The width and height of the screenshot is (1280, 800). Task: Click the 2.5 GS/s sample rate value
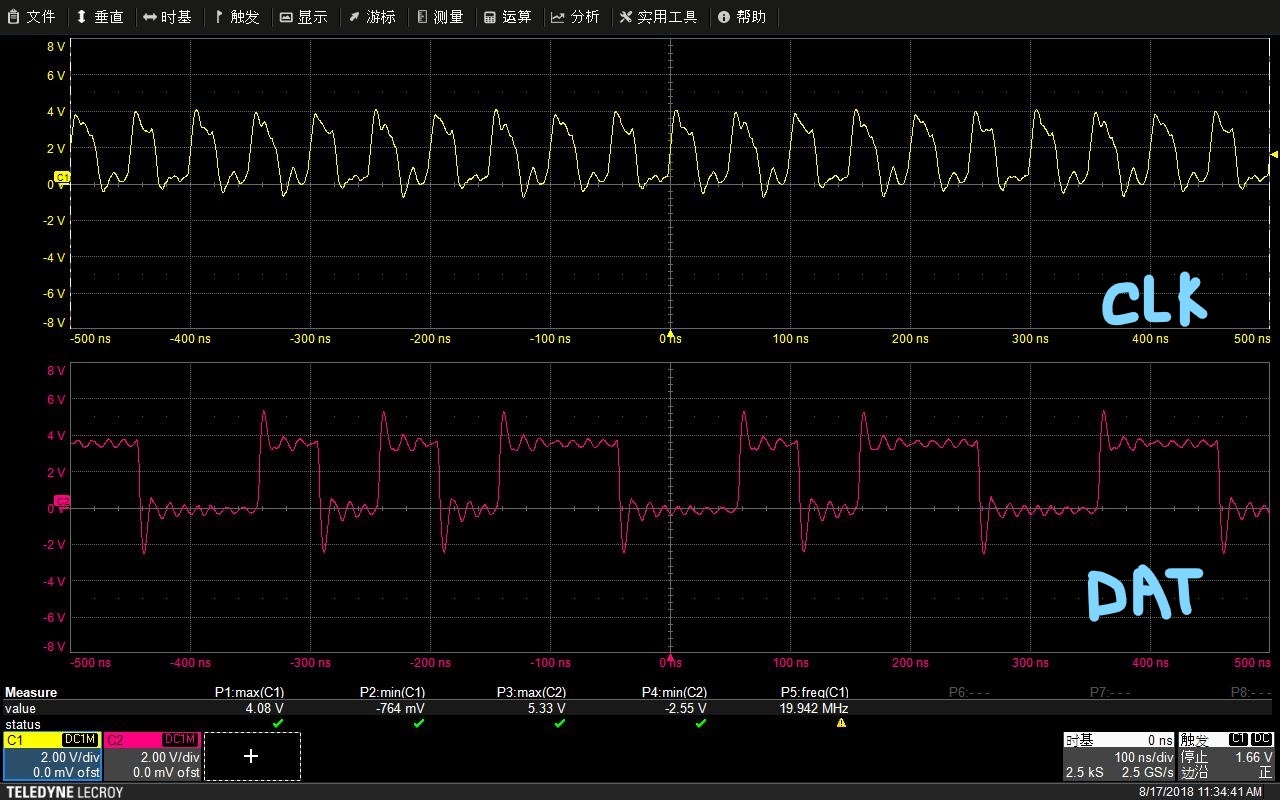(x=1147, y=773)
